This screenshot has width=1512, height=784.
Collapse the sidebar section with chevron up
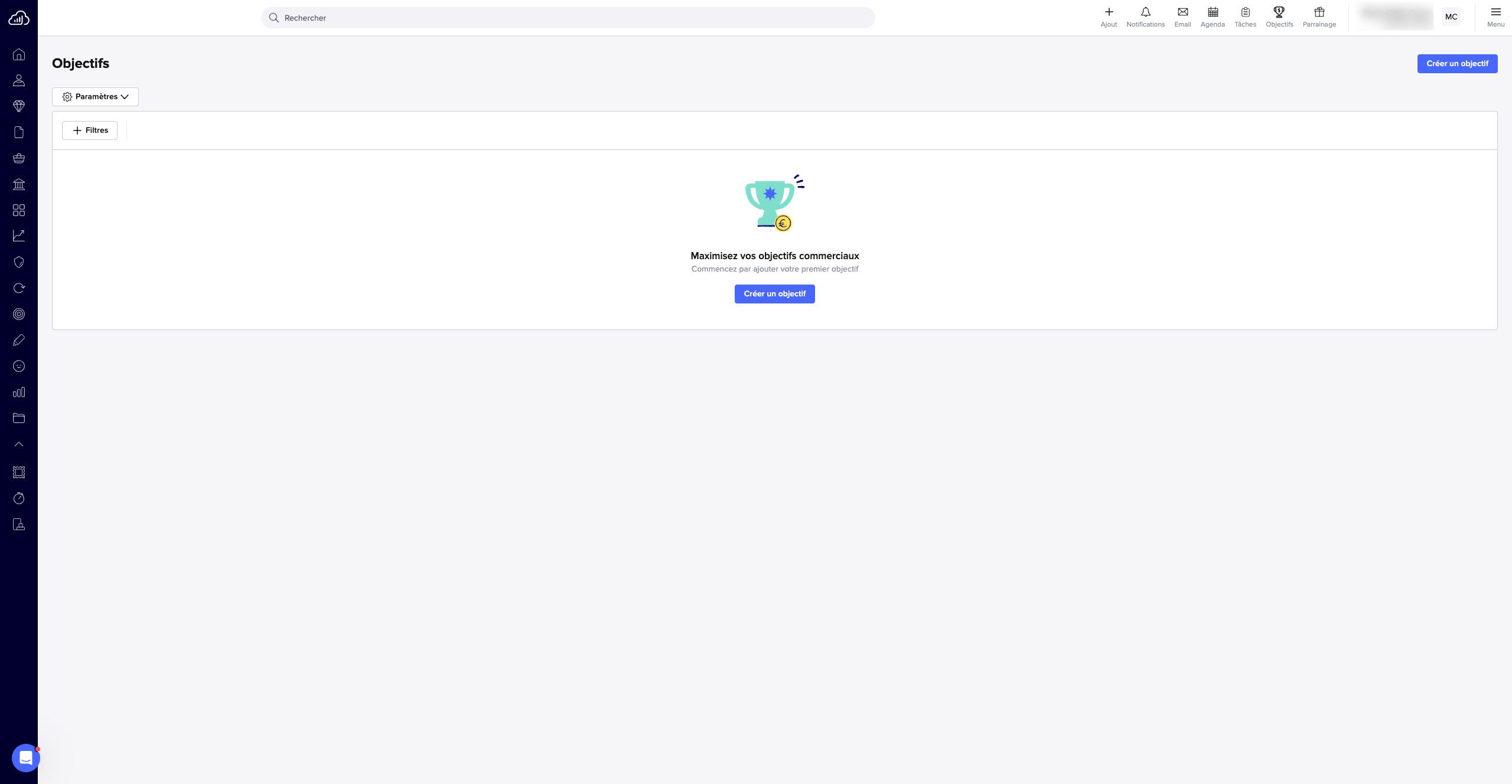click(x=19, y=444)
